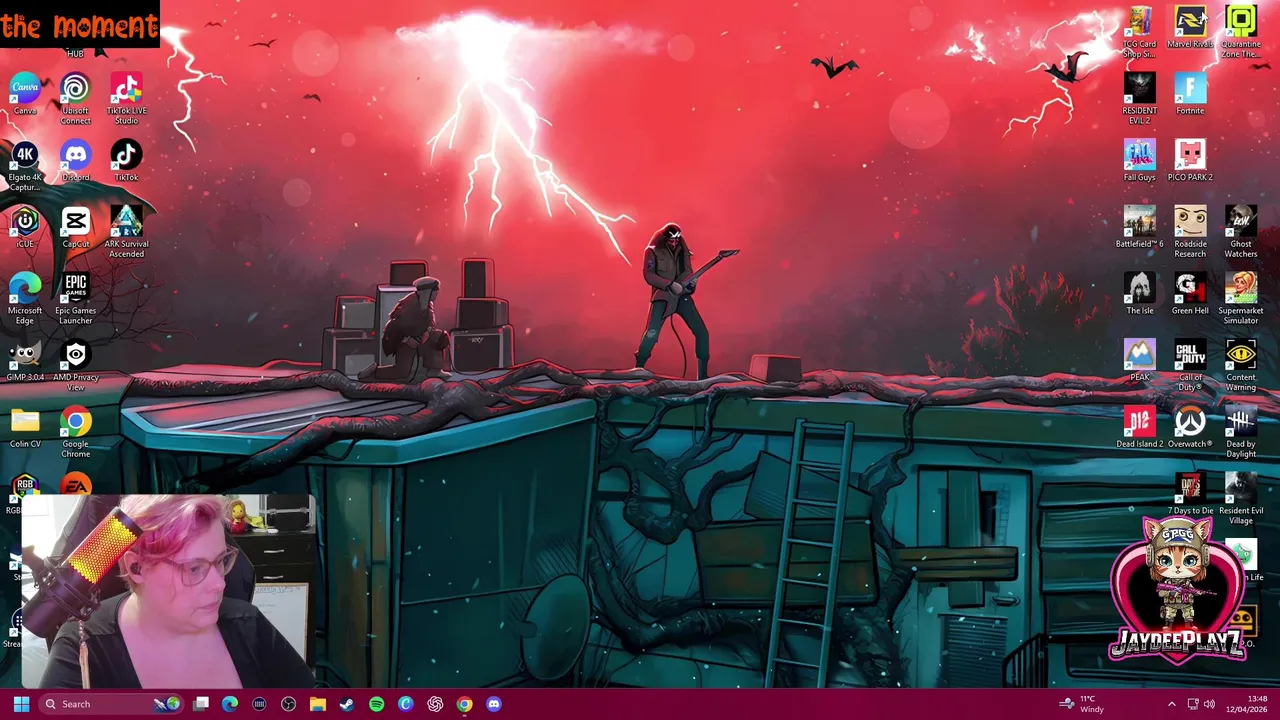Open the RESIDENT EVIL 2 shortcut
This screenshot has width=1280, height=720.
pos(1139,99)
